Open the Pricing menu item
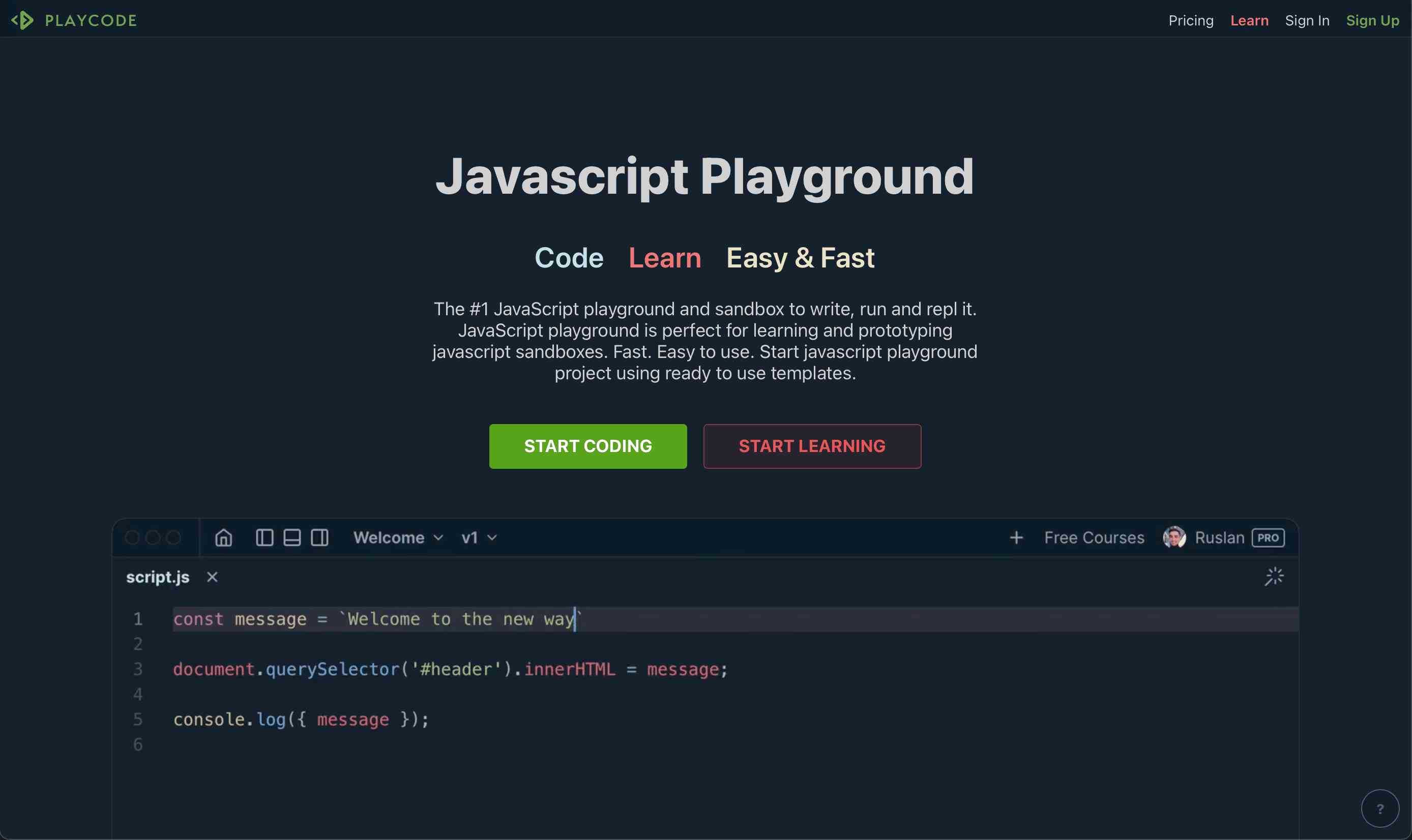Image resolution: width=1412 pixels, height=840 pixels. coord(1190,20)
